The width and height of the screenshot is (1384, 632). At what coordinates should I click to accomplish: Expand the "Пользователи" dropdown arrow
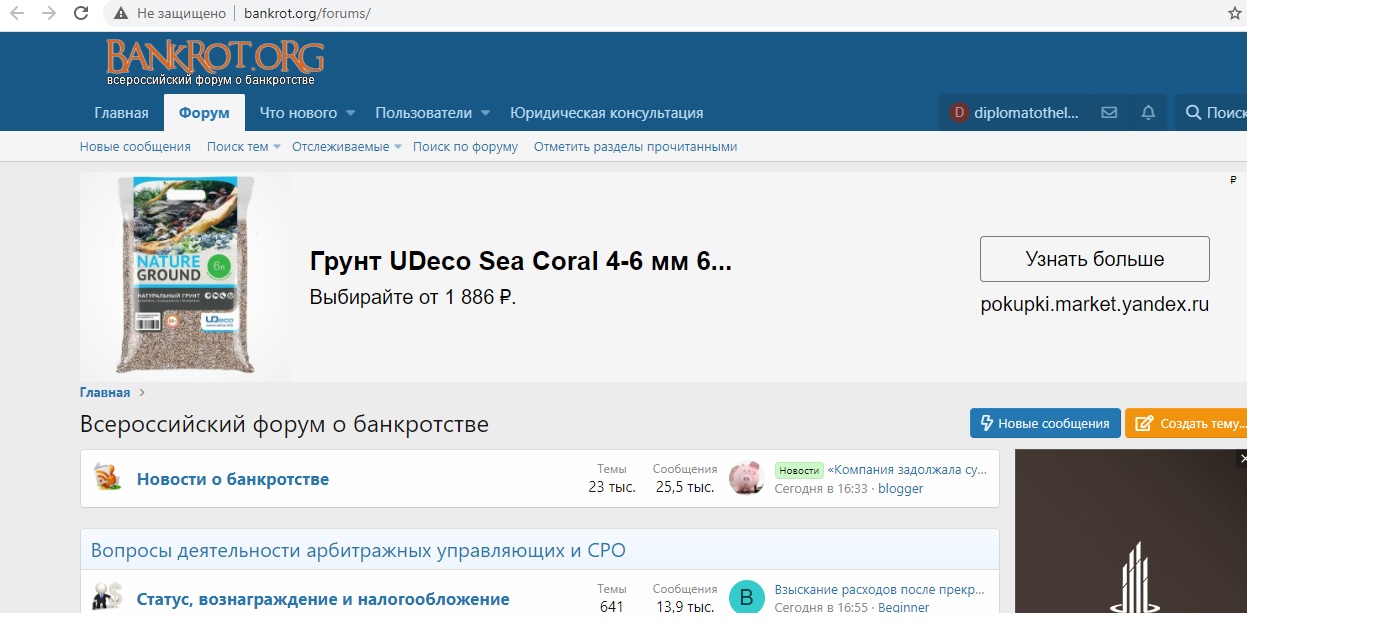tap(485, 113)
